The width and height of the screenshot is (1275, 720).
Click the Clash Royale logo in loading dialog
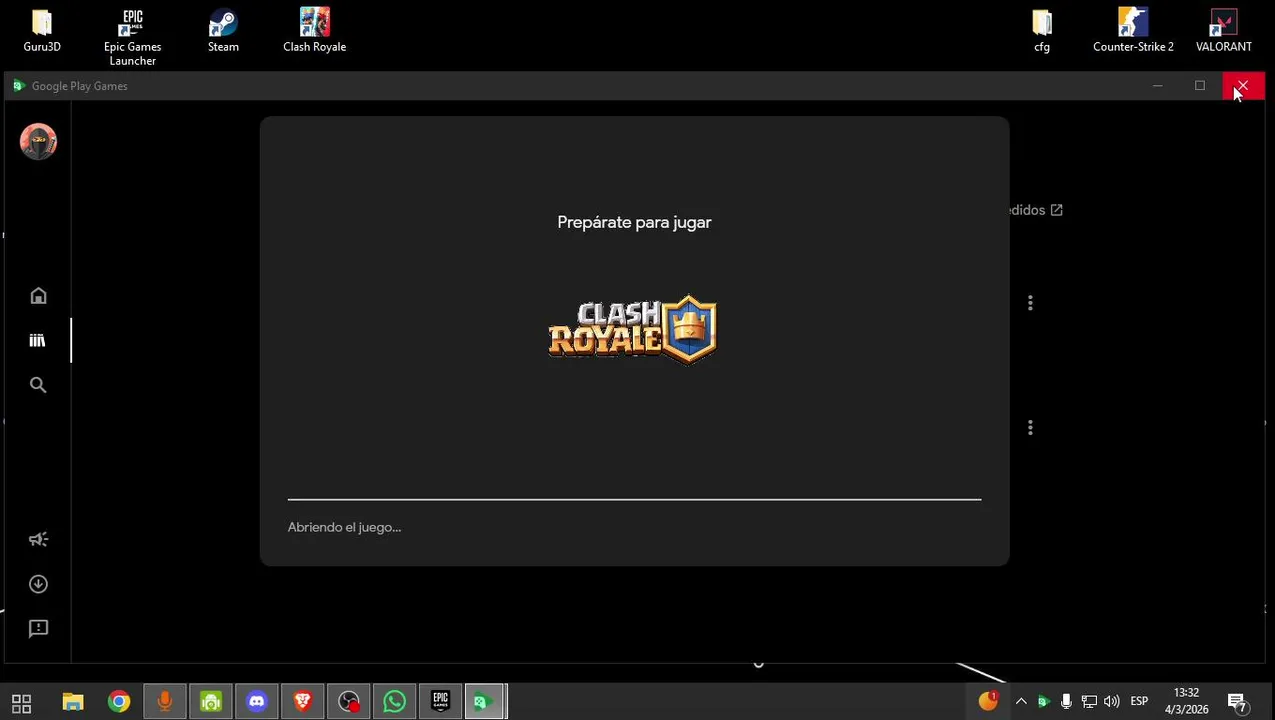pyautogui.click(x=633, y=329)
